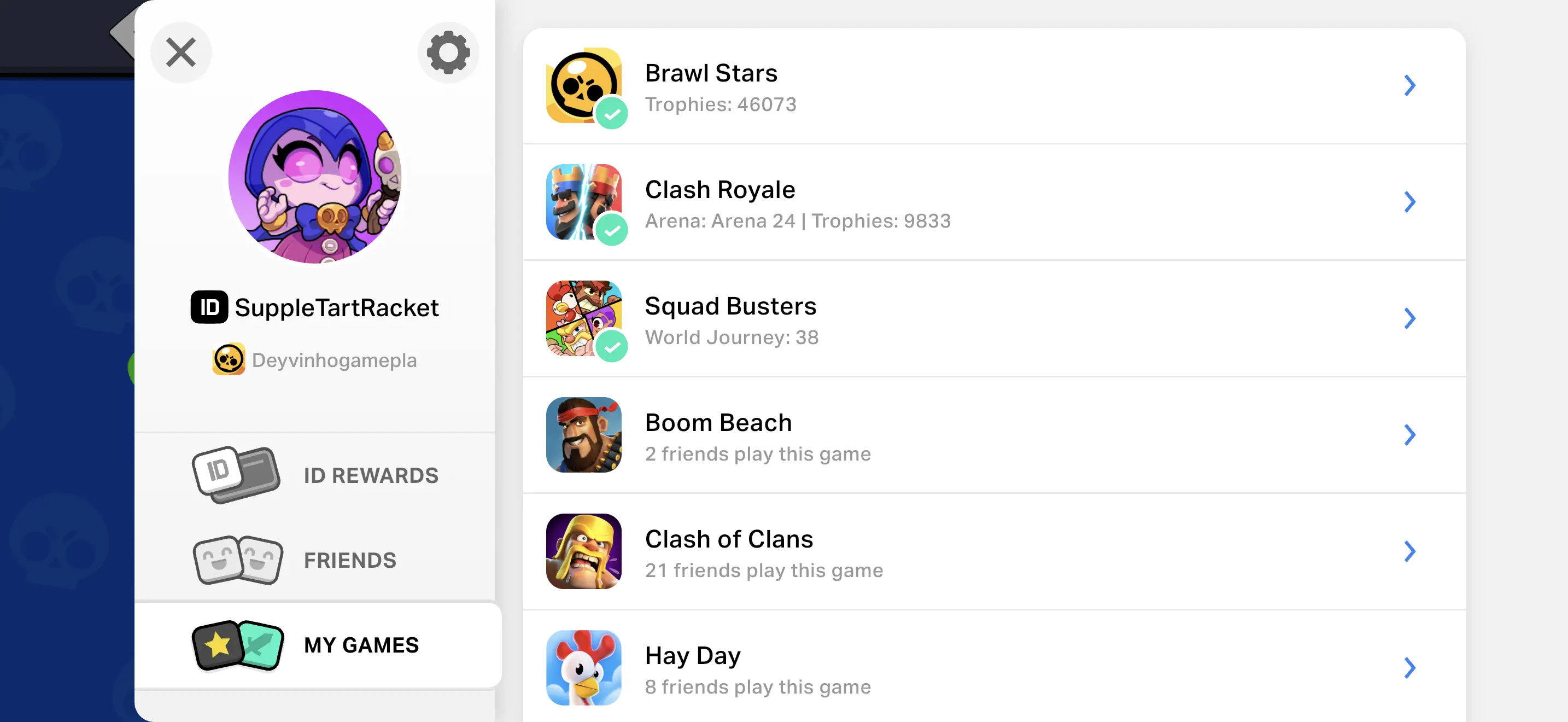
Task: Open Hay Day row chevron
Action: [x=1409, y=668]
